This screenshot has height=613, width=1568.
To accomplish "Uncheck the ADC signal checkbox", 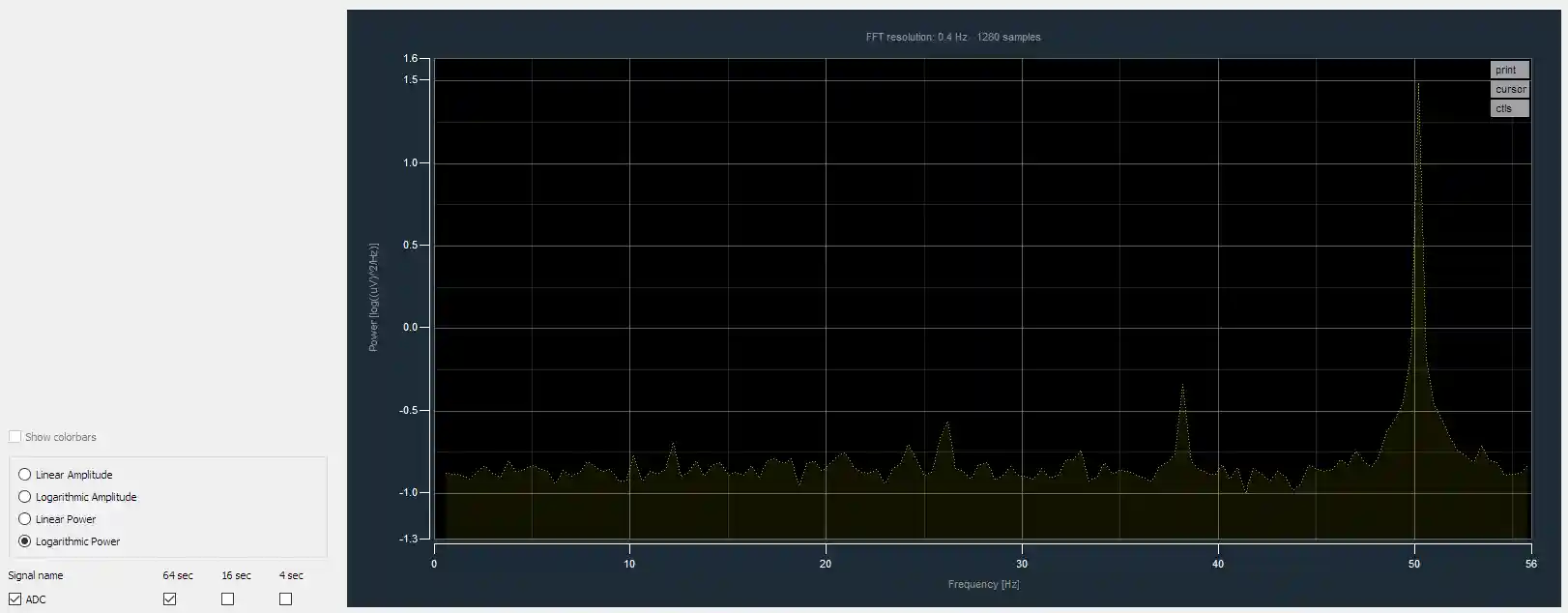I will point(15,599).
